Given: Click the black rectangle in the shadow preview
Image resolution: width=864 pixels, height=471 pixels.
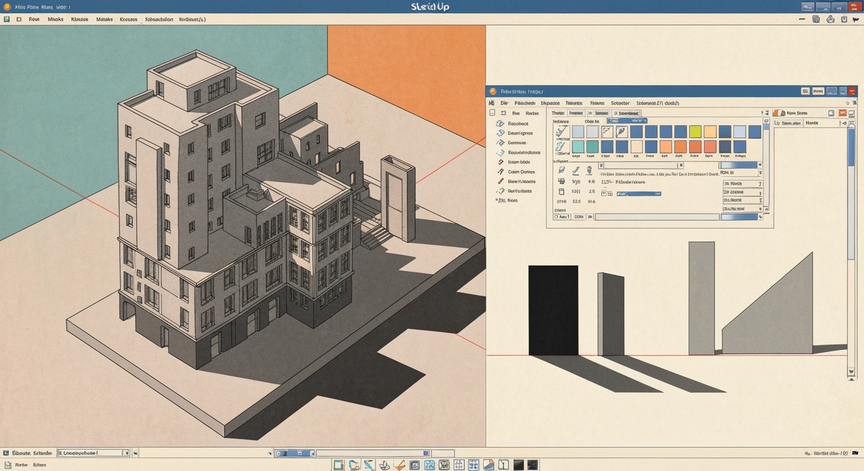Looking at the screenshot, I should (x=553, y=310).
